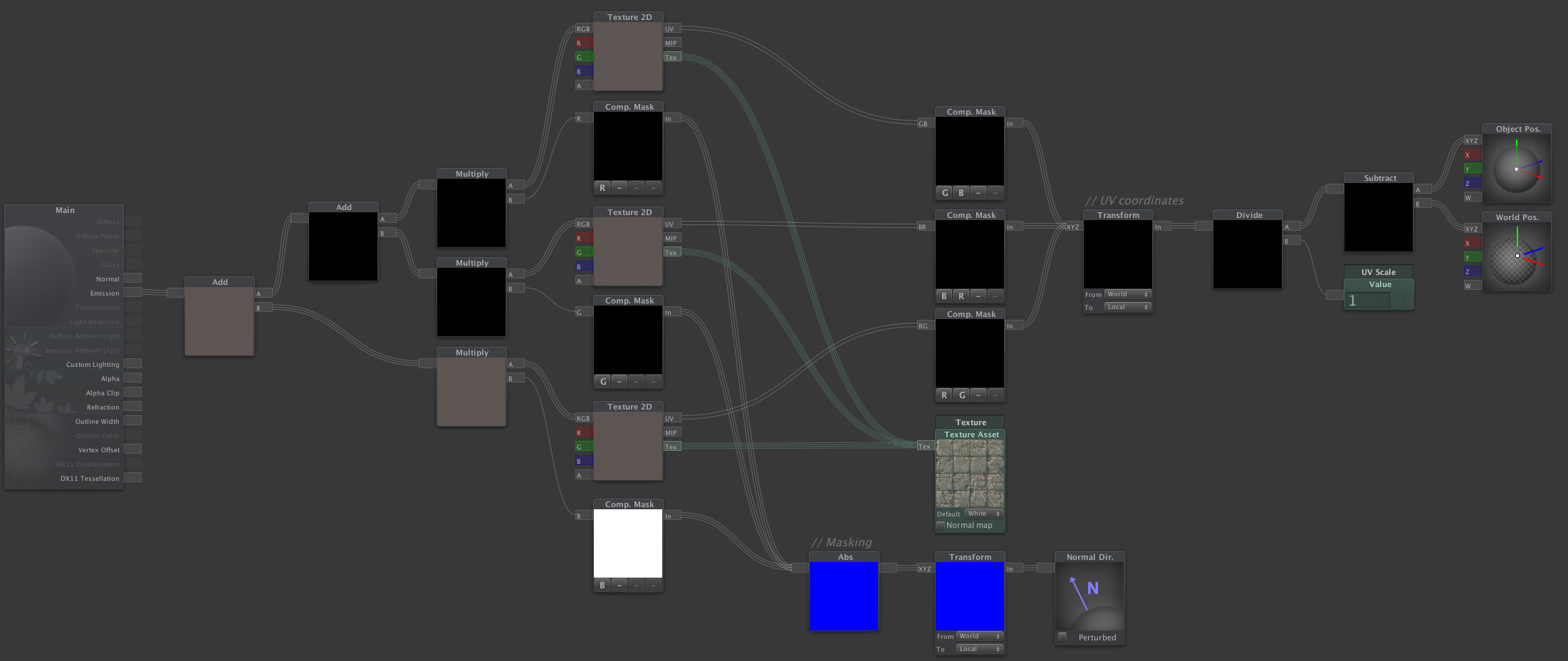Click the UV Scale value input field

click(1367, 301)
